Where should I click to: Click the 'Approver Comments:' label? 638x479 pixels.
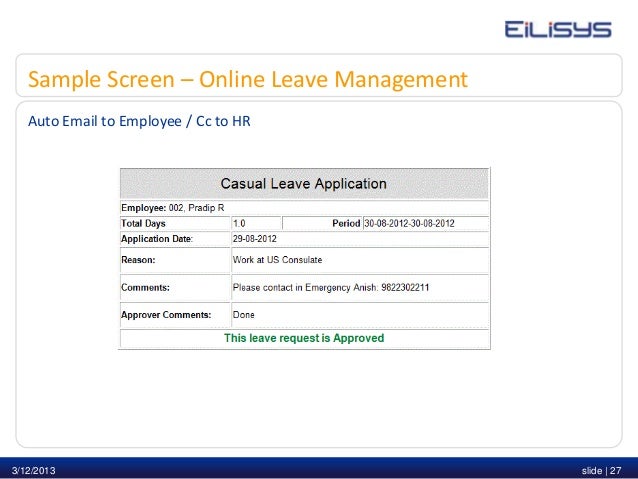tap(166, 315)
